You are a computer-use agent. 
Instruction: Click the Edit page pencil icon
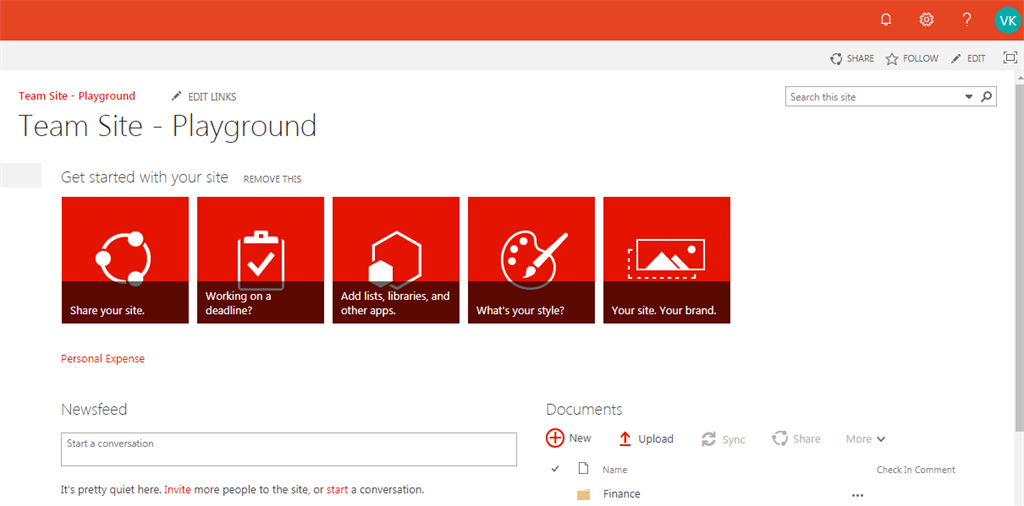pos(957,59)
